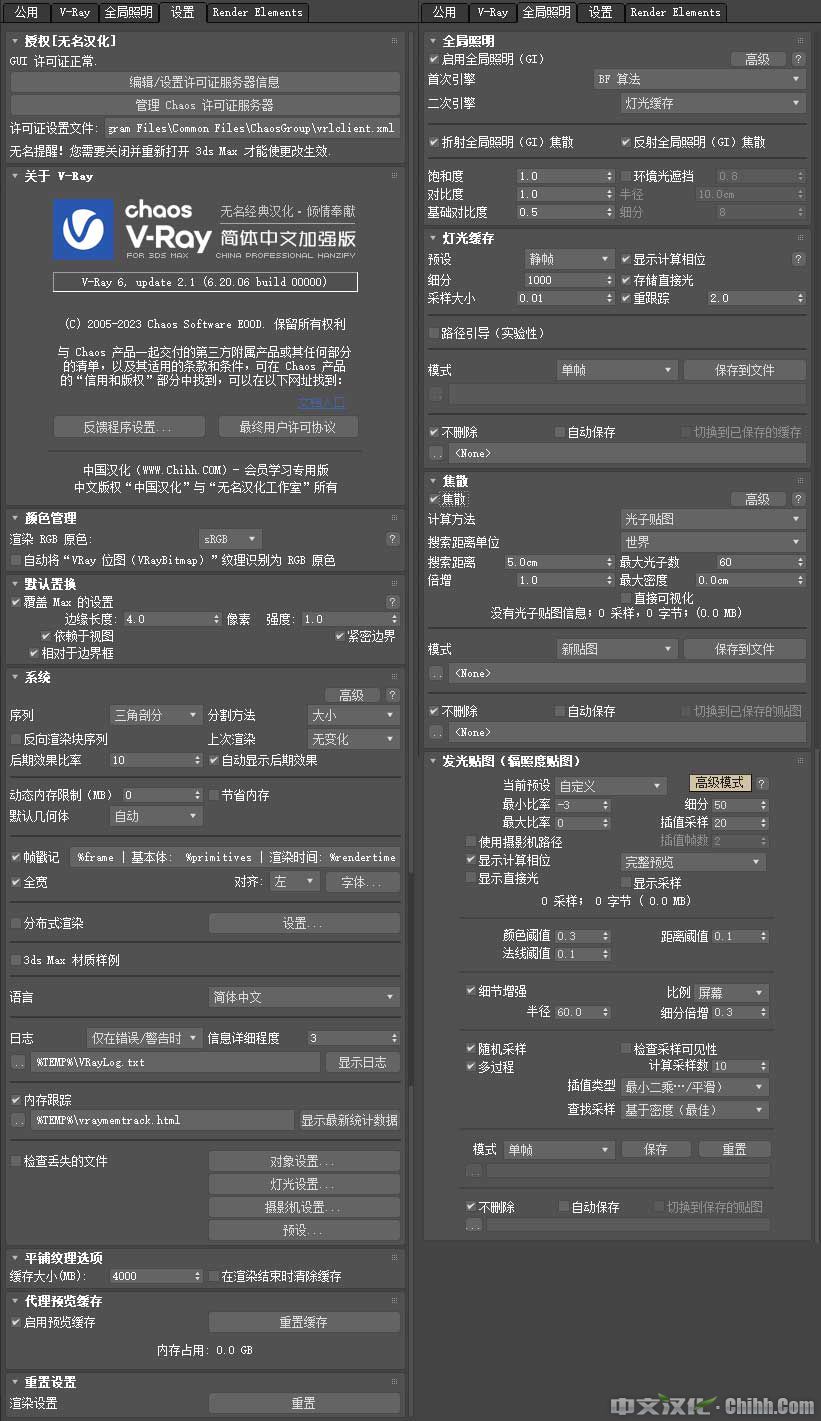This screenshot has width=821, height=1421.
Task: Switch to the V-Ray tab in left panel
Action: [75, 12]
